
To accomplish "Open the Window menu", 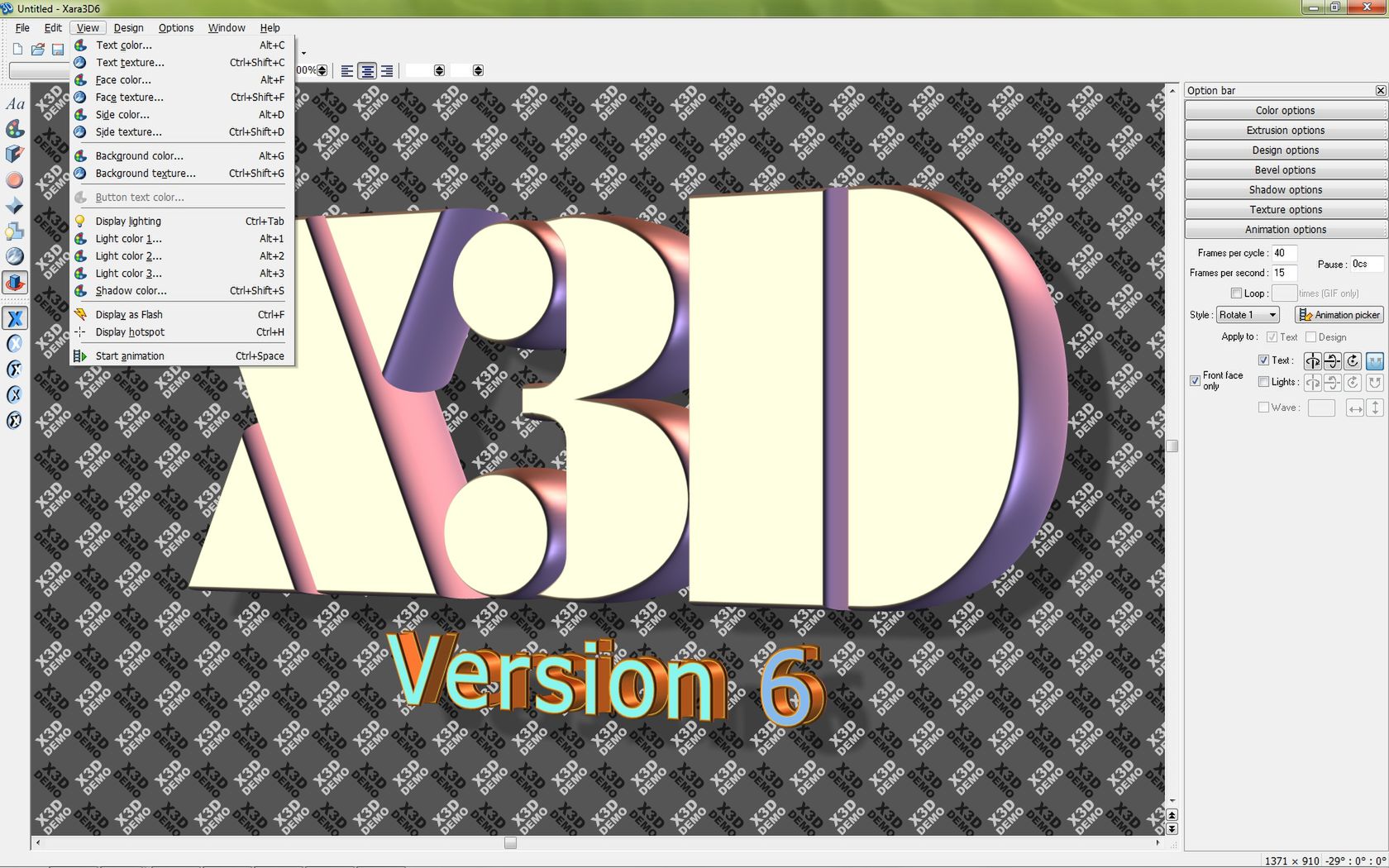I will pyautogui.click(x=227, y=28).
